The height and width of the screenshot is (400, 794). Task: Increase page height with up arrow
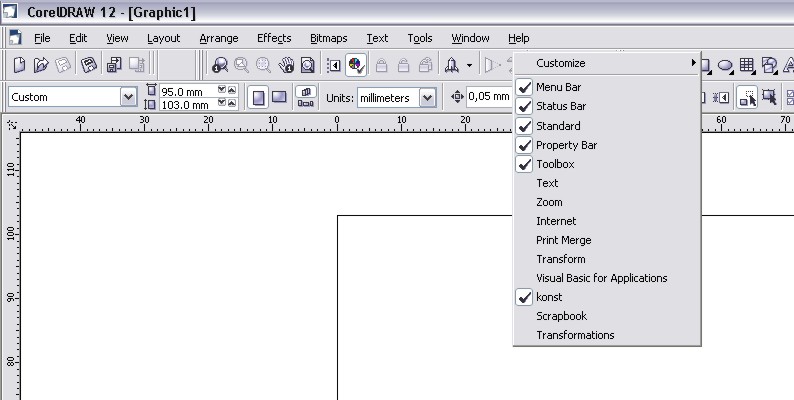[x=232, y=103]
